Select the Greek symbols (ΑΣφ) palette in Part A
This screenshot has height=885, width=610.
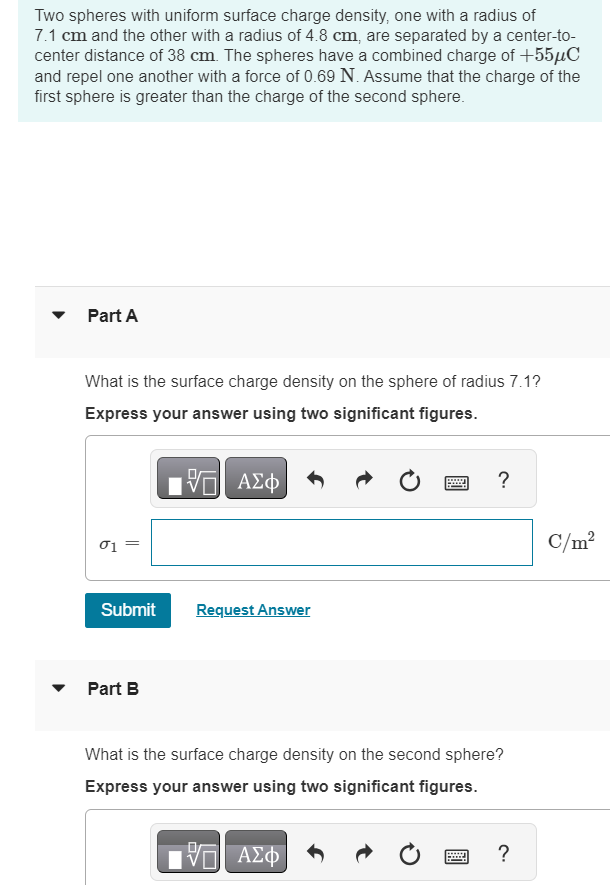(255, 478)
